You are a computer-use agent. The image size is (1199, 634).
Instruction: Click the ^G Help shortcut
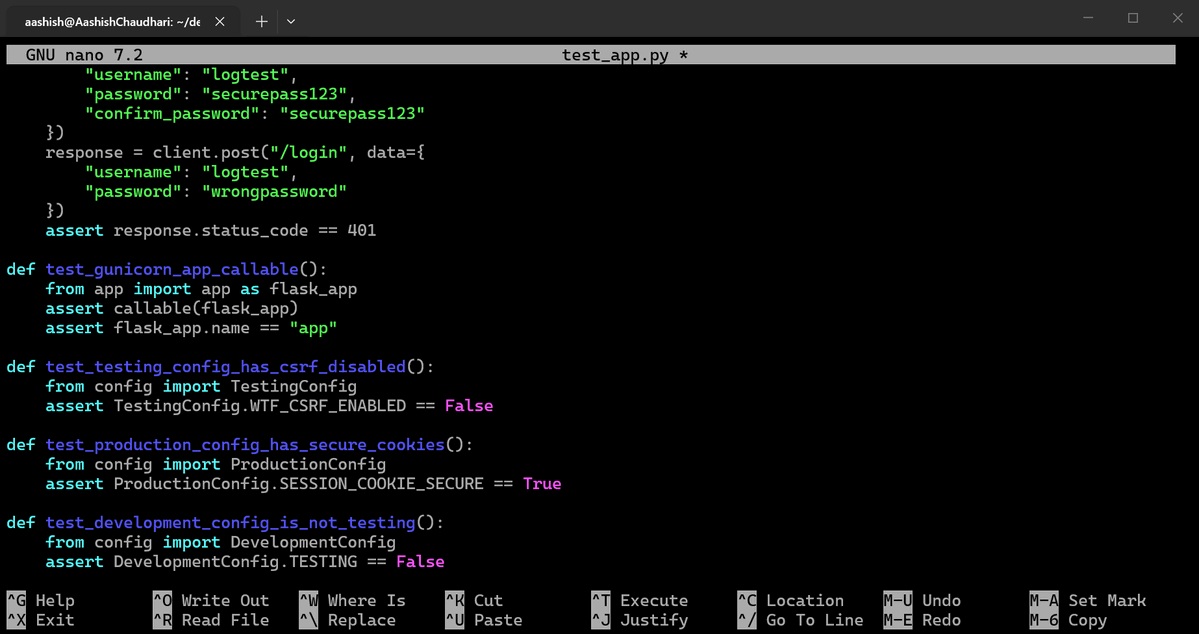tap(41, 600)
